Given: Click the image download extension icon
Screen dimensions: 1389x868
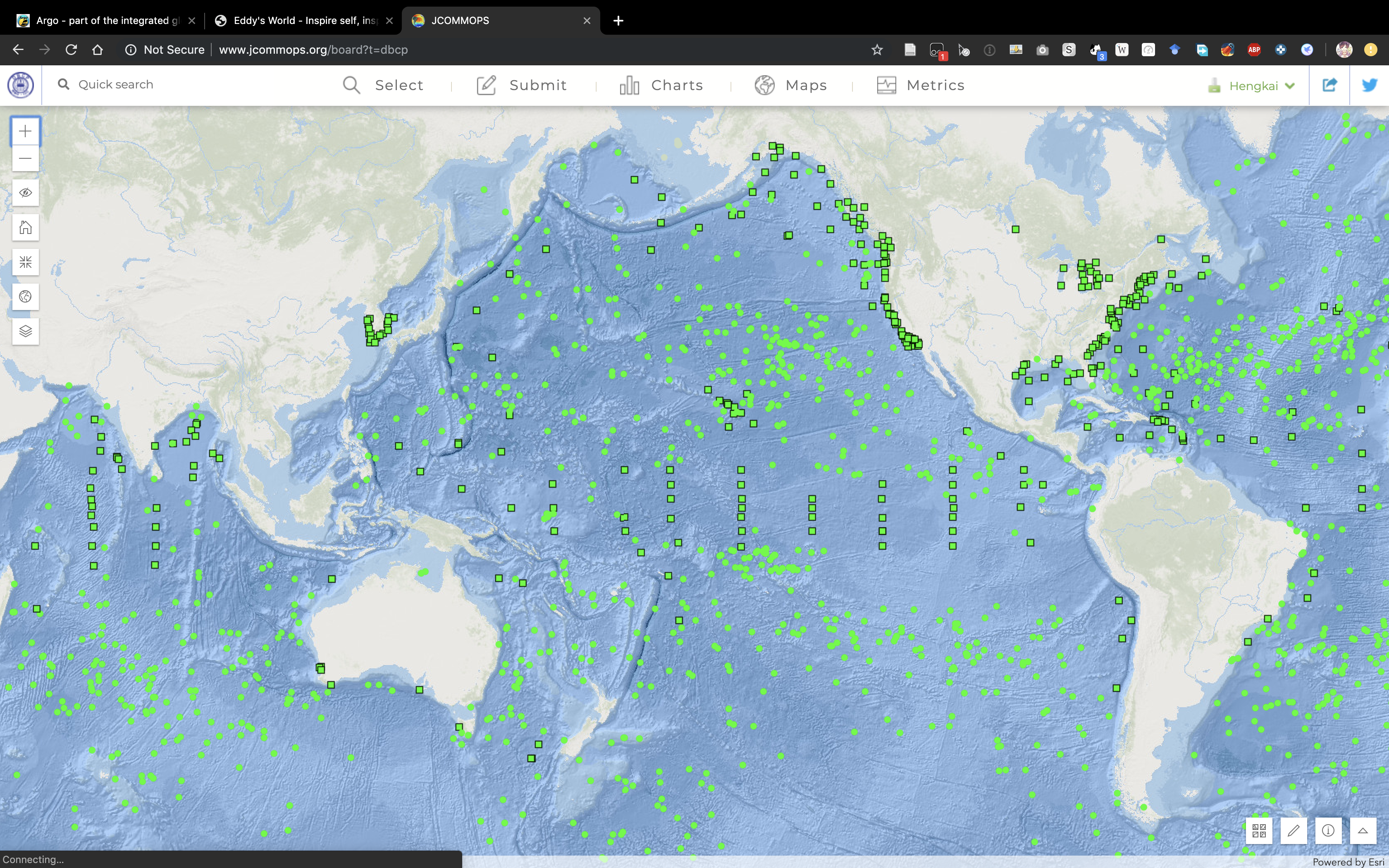Looking at the screenshot, I should 1016,50.
